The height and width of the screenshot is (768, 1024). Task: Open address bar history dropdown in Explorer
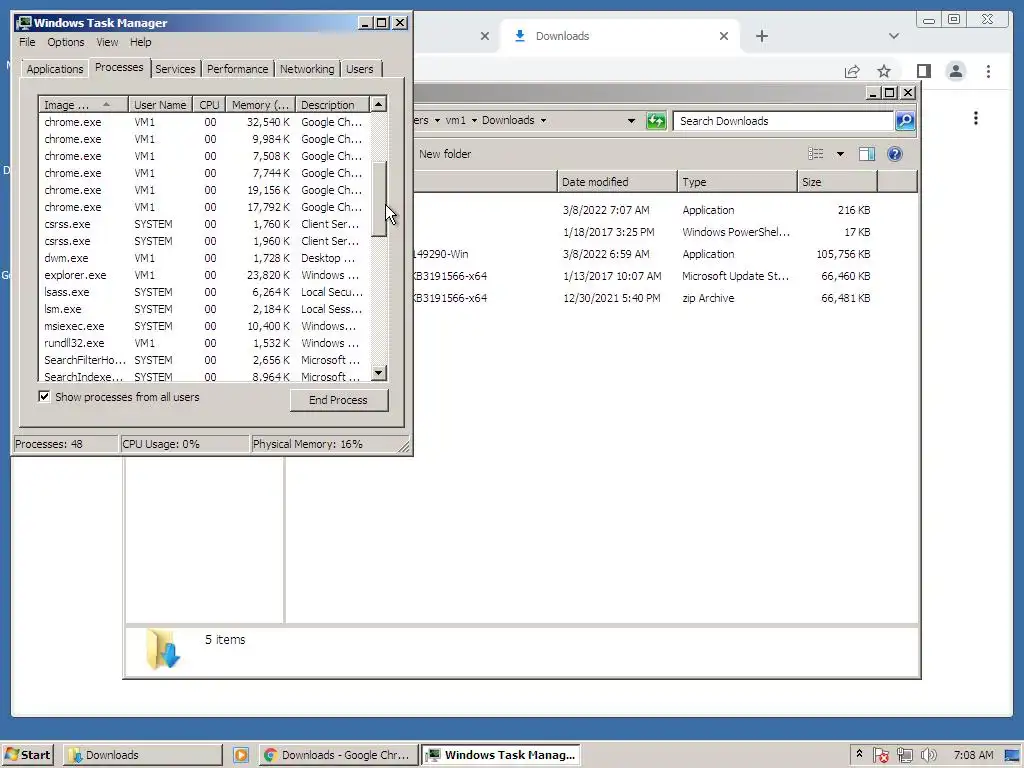[631, 121]
